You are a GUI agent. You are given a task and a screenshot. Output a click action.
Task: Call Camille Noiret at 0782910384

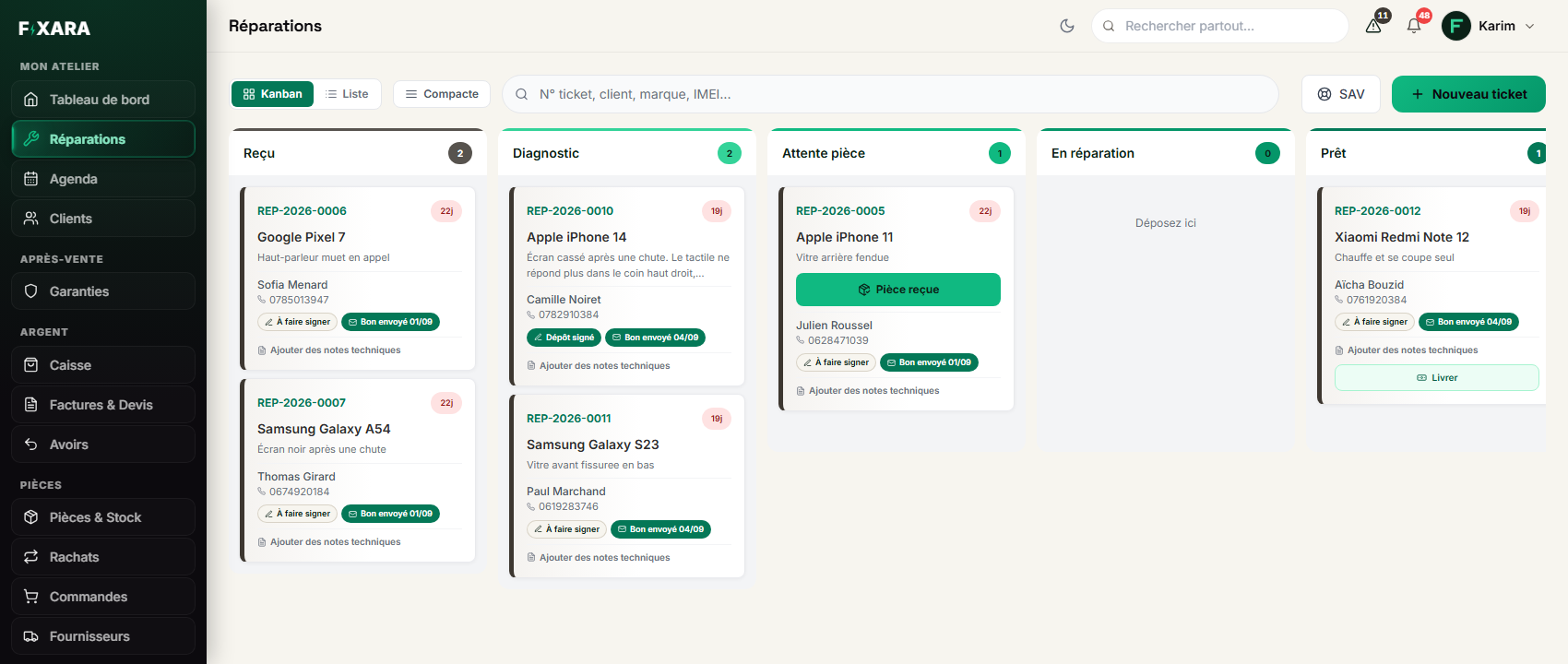563,314
